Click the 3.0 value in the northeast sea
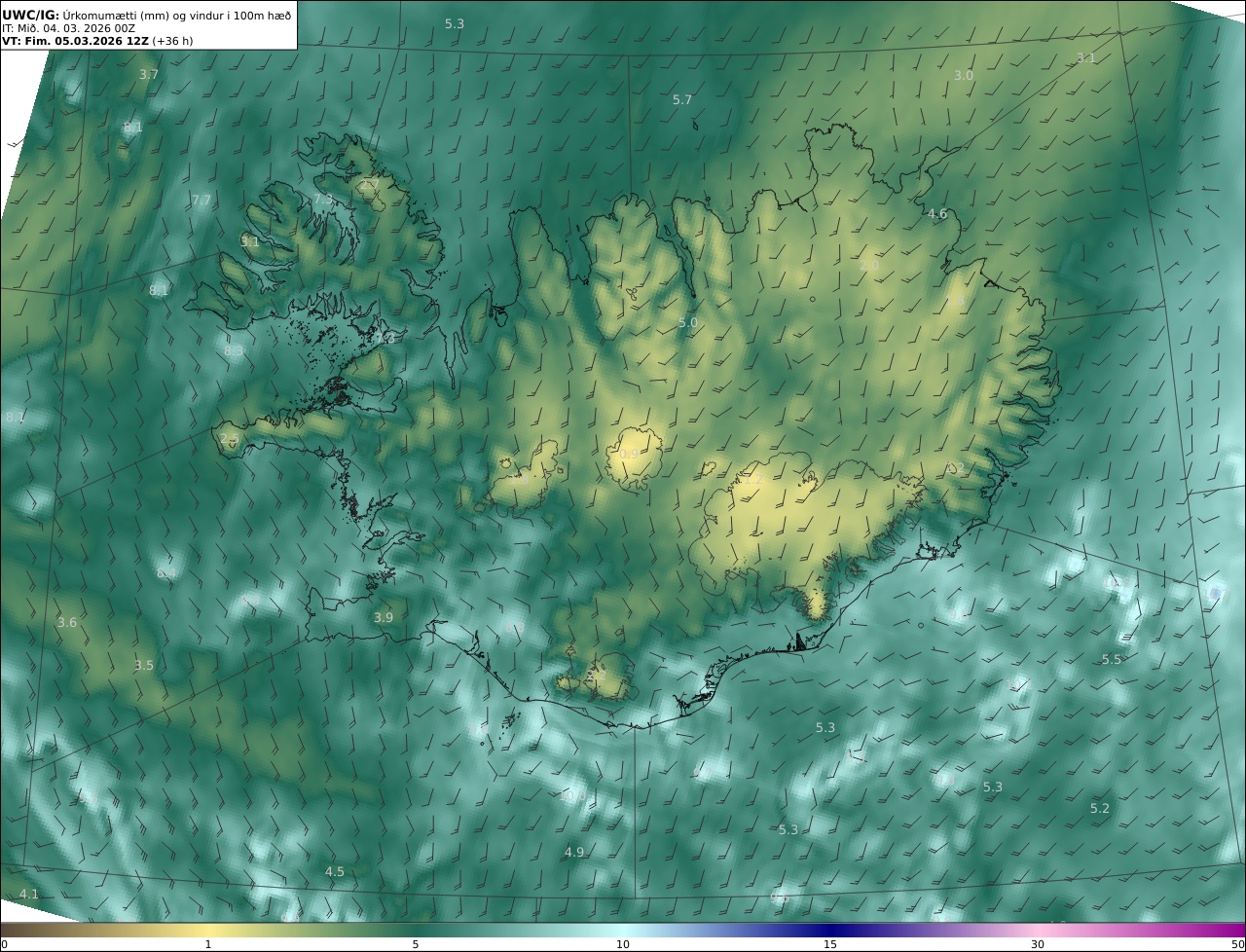 click(x=963, y=75)
